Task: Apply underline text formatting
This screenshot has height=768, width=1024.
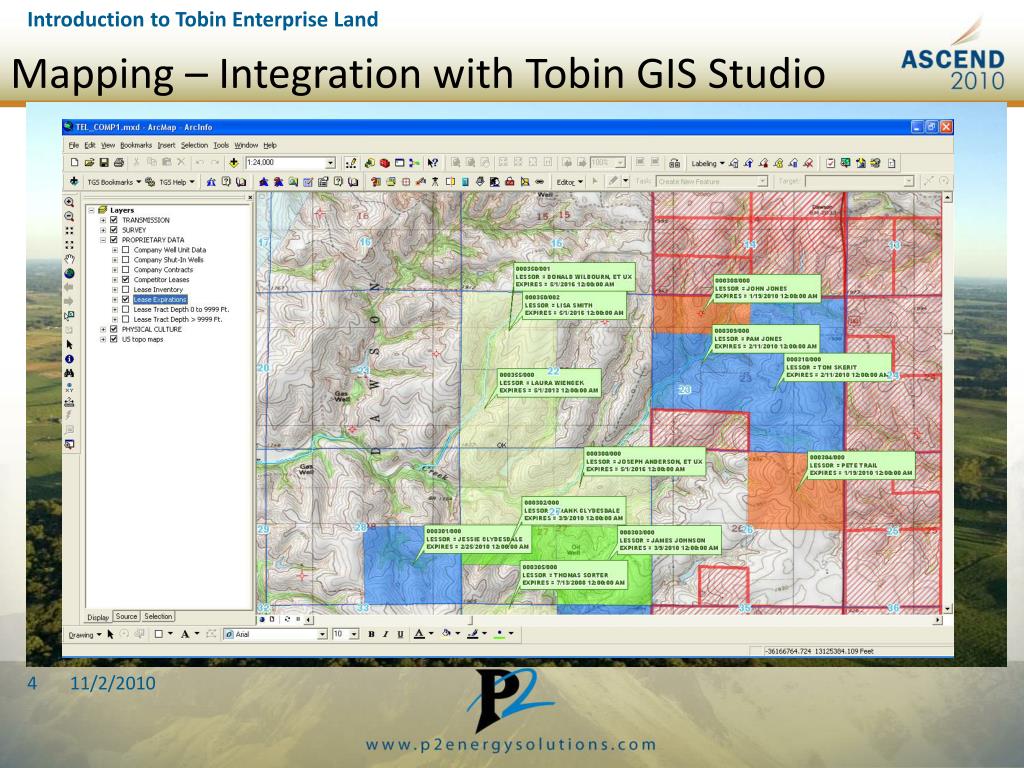Action: click(x=400, y=634)
